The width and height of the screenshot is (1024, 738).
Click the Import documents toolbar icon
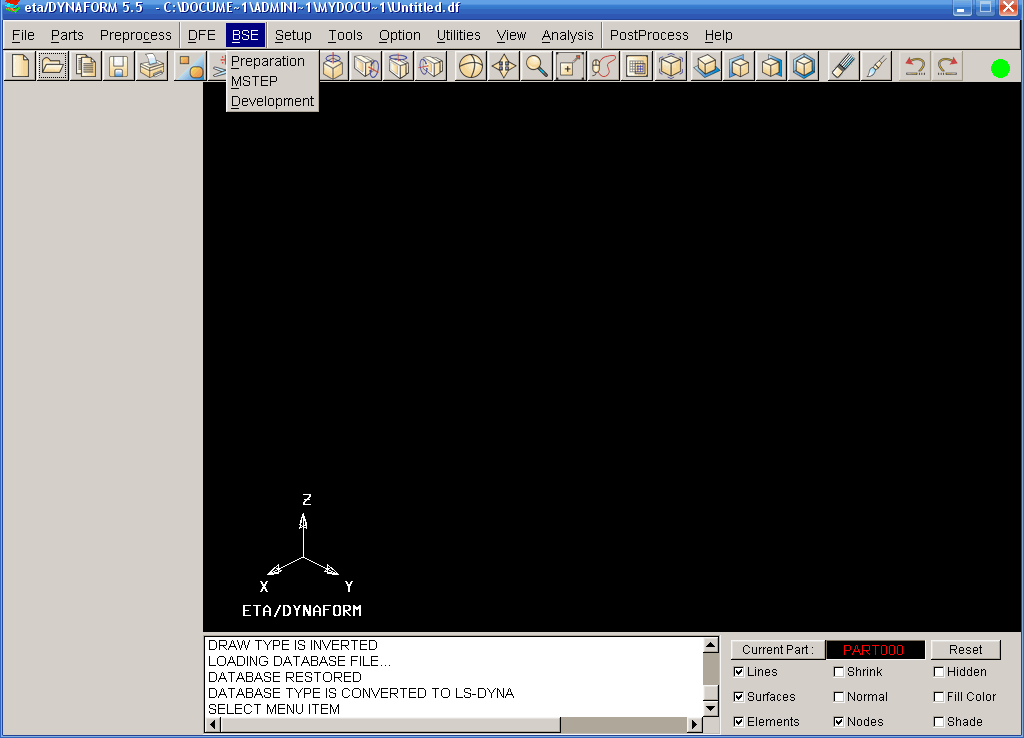(x=86, y=66)
